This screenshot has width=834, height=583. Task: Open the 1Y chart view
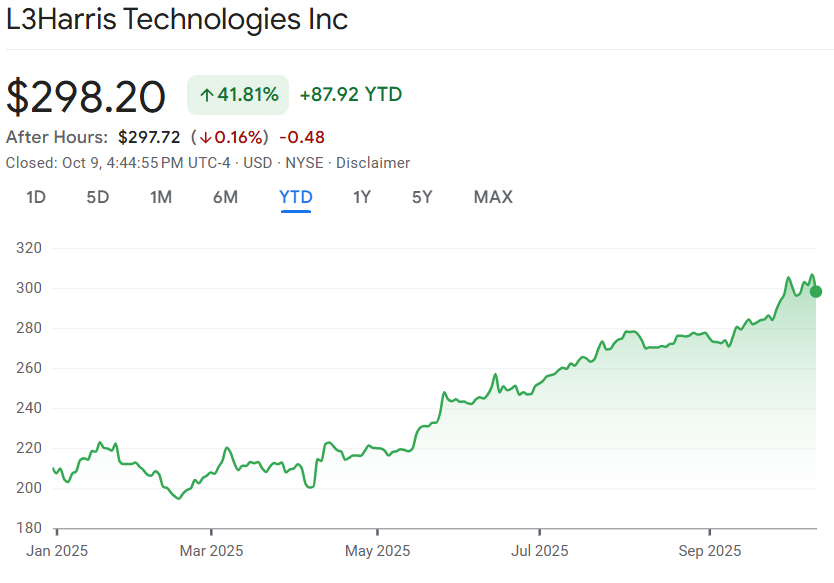tap(362, 197)
